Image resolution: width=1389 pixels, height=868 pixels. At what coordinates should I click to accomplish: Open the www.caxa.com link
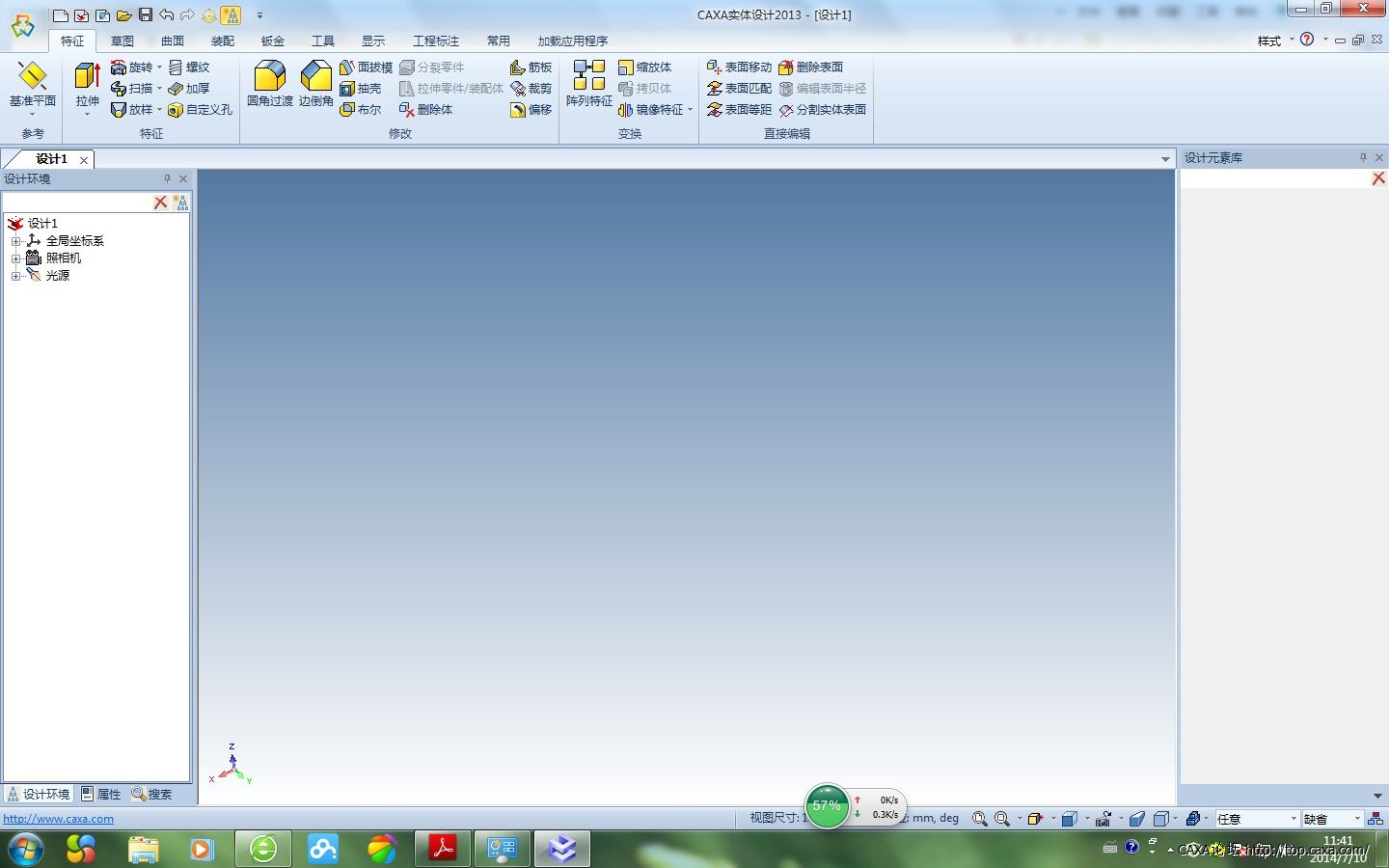58,819
